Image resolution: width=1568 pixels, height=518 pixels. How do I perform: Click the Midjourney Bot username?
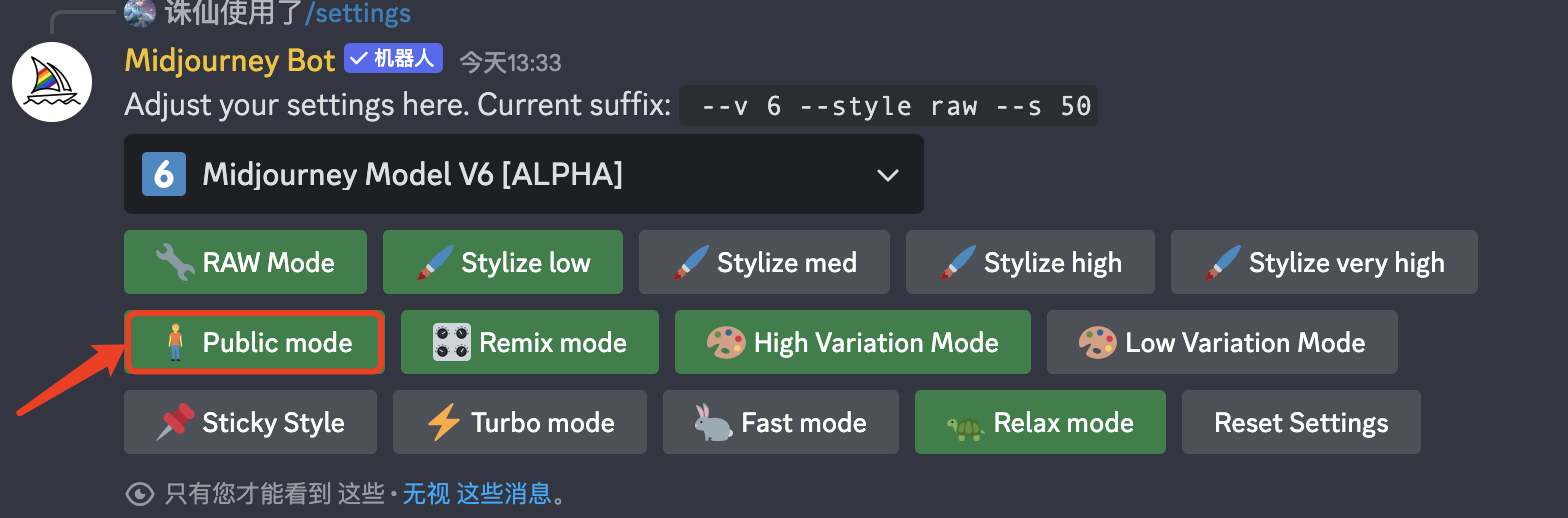230,60
